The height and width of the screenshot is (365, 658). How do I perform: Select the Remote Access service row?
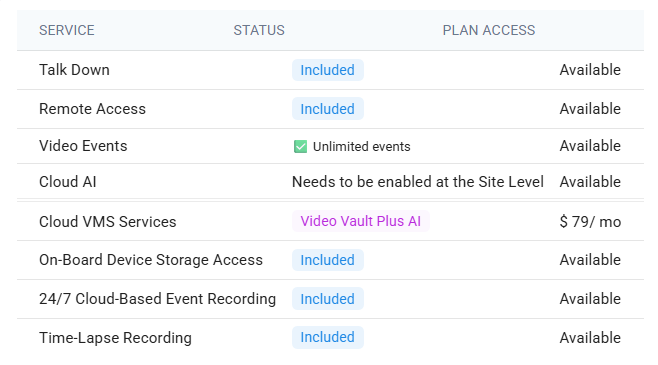click(x=330, y=109)
